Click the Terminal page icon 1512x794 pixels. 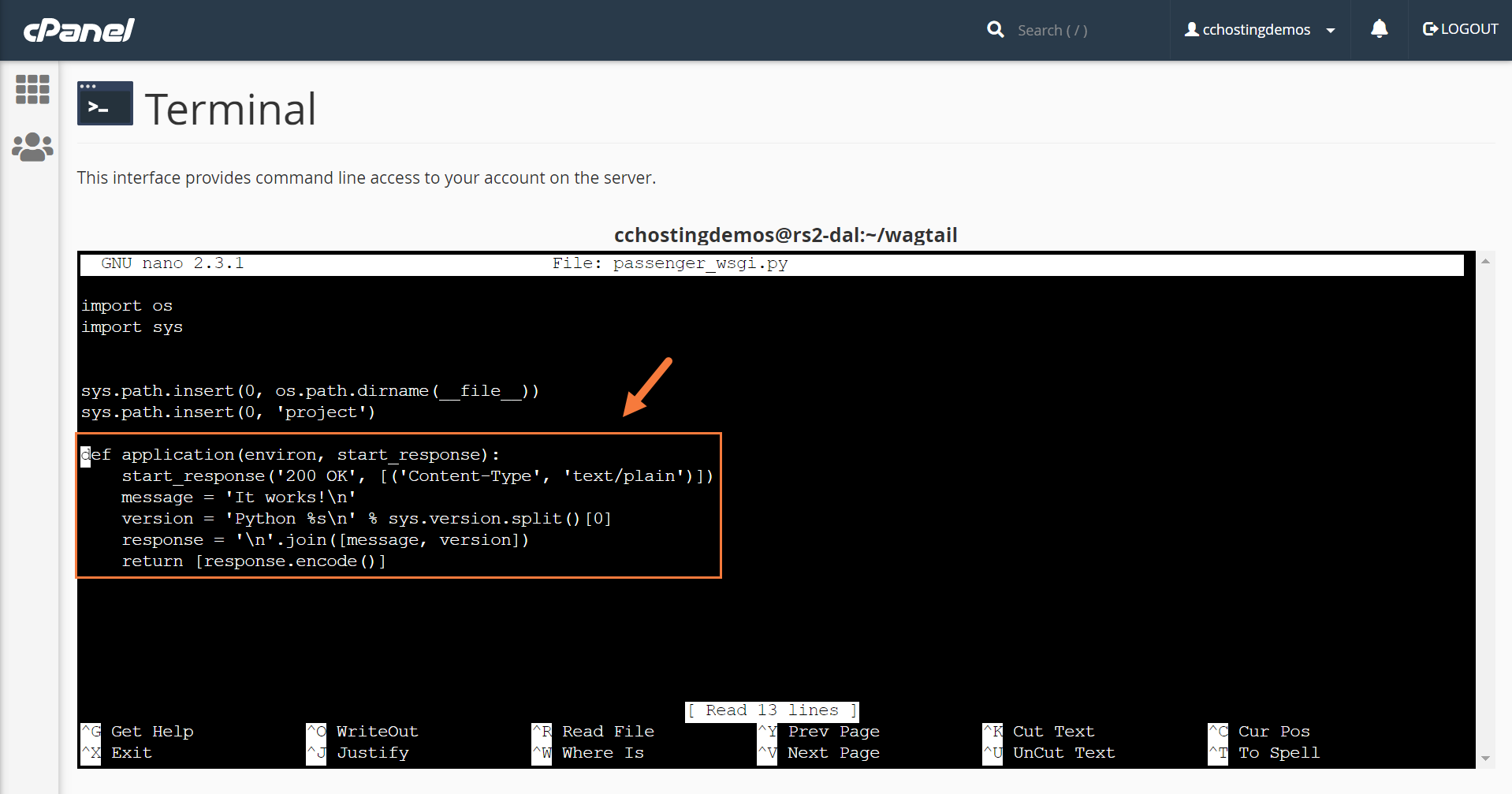105,103
